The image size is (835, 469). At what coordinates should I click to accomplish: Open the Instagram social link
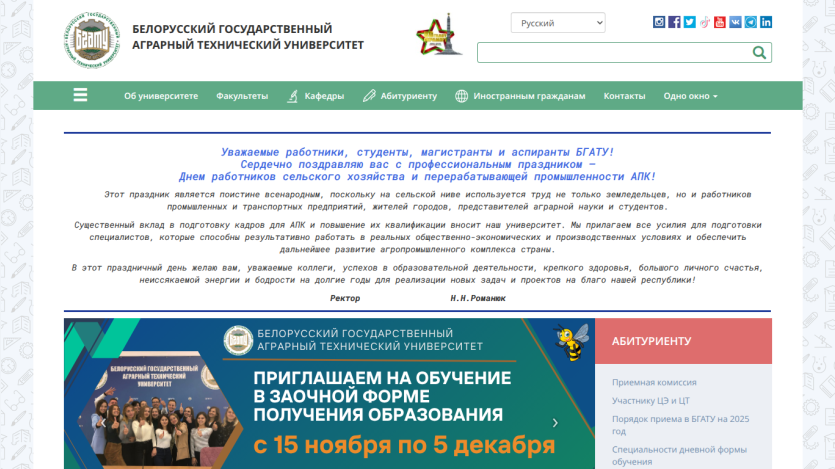tap(659, 22)
